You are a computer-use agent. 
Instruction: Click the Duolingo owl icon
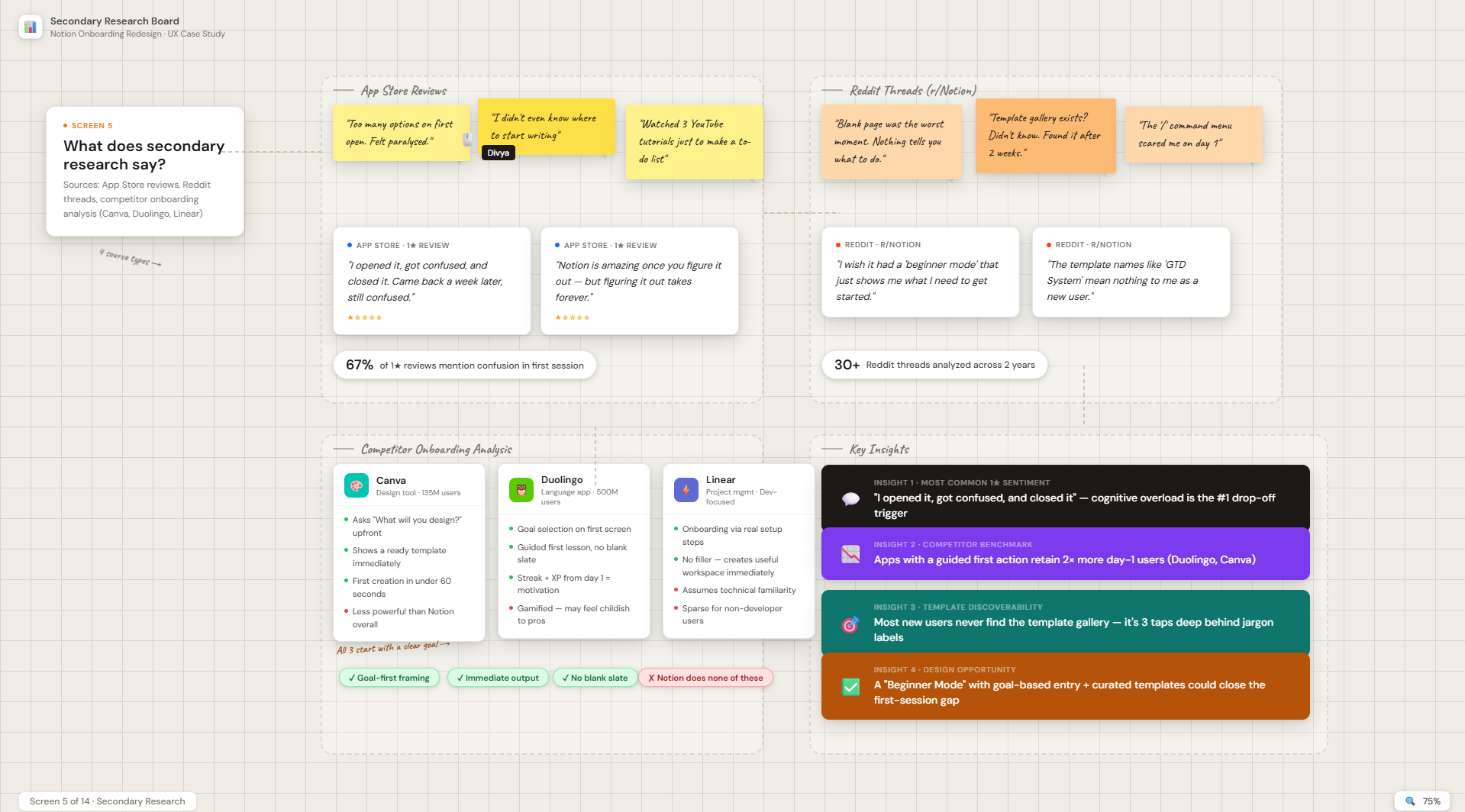(521, 491)
